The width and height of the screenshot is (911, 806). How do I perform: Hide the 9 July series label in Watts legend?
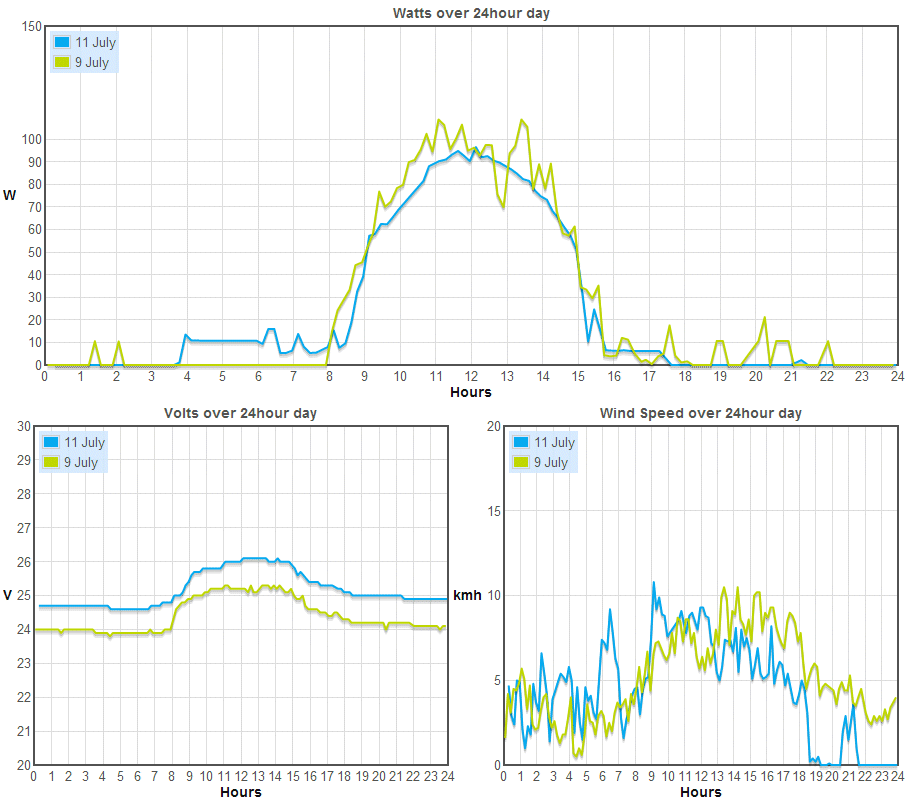[x=93, y=63]
